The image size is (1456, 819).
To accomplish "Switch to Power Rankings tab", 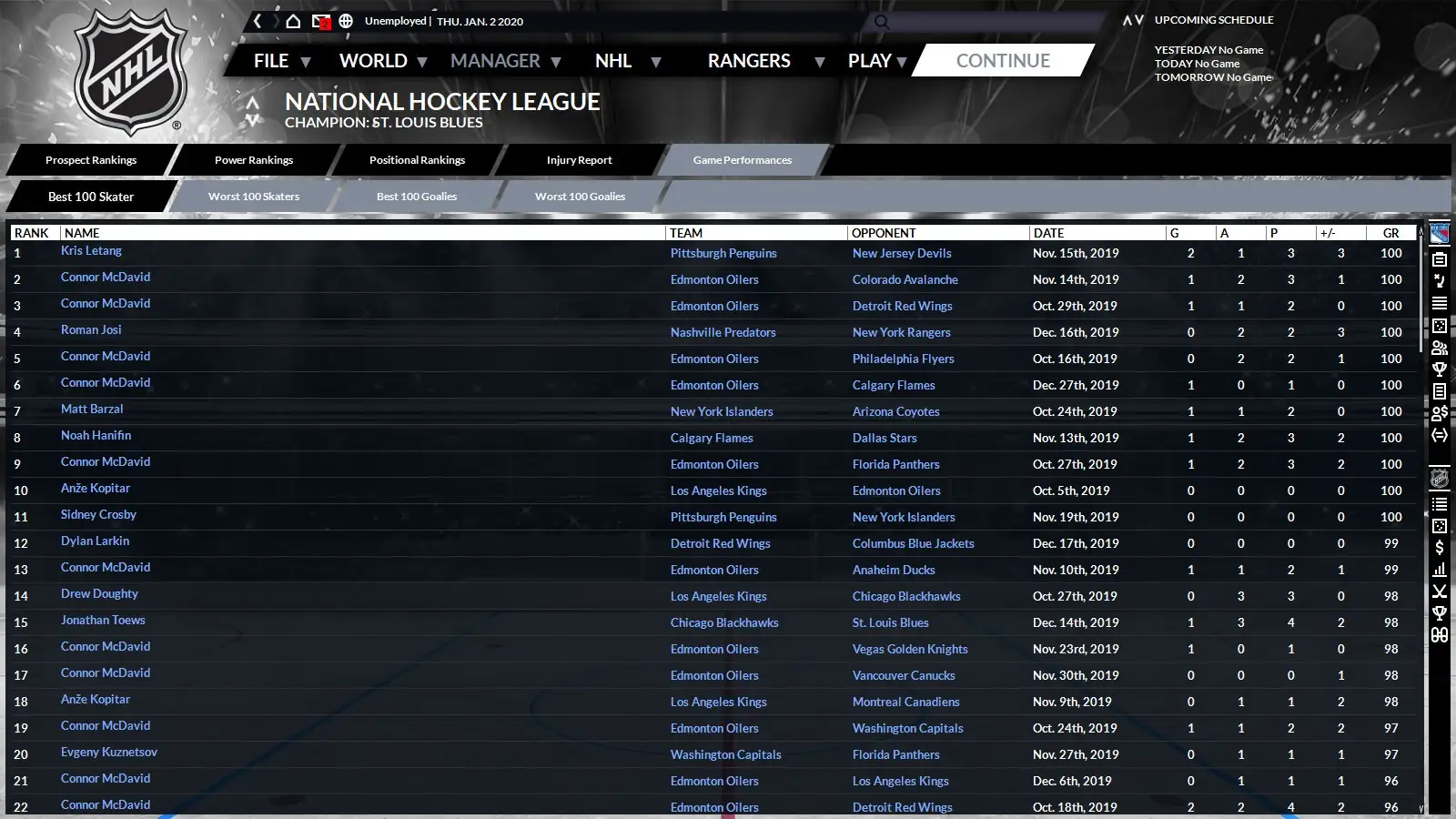I will coord(254,160).
